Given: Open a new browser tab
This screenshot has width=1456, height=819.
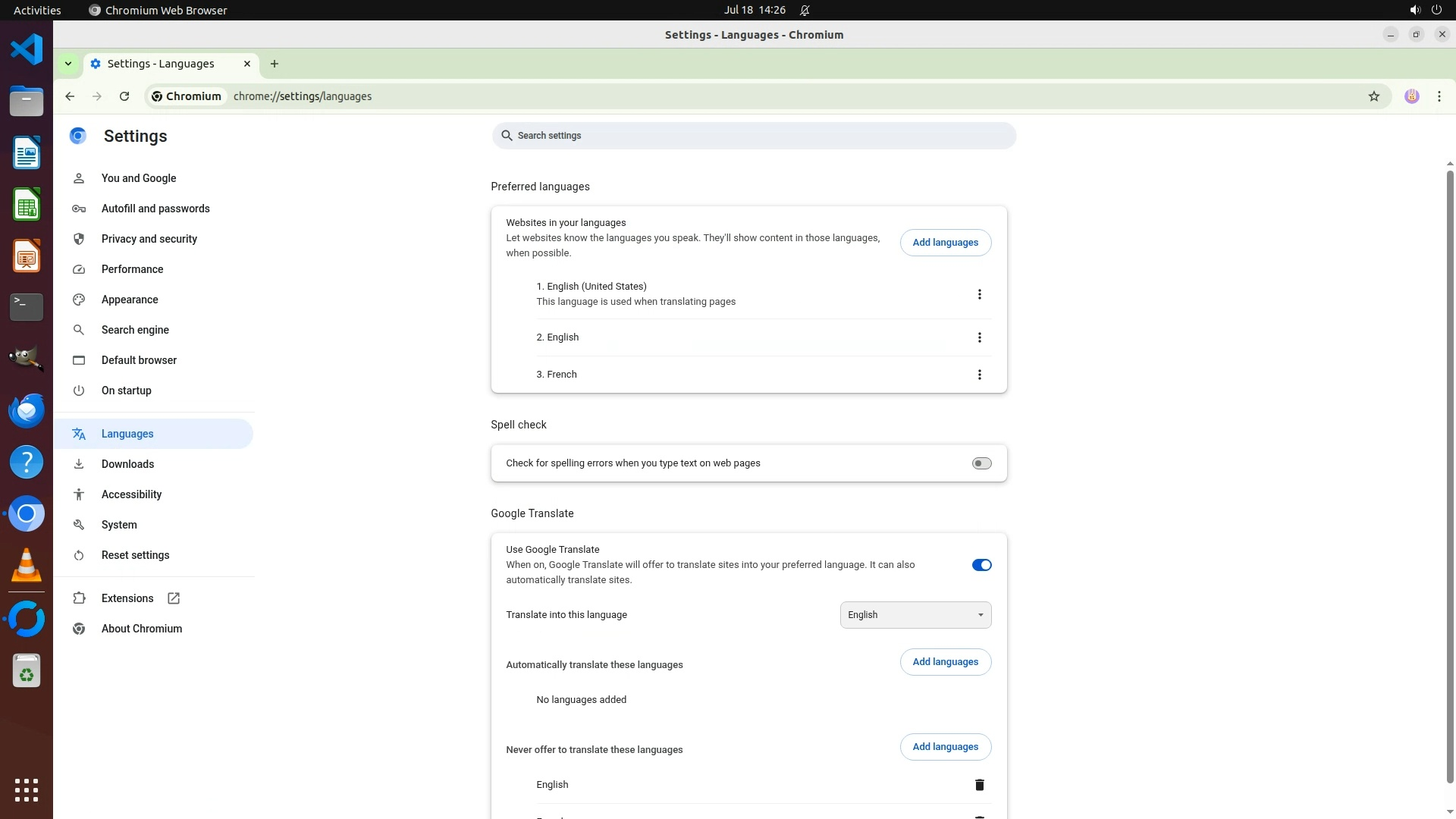Looking at the screenshot, I should (275, 64).
